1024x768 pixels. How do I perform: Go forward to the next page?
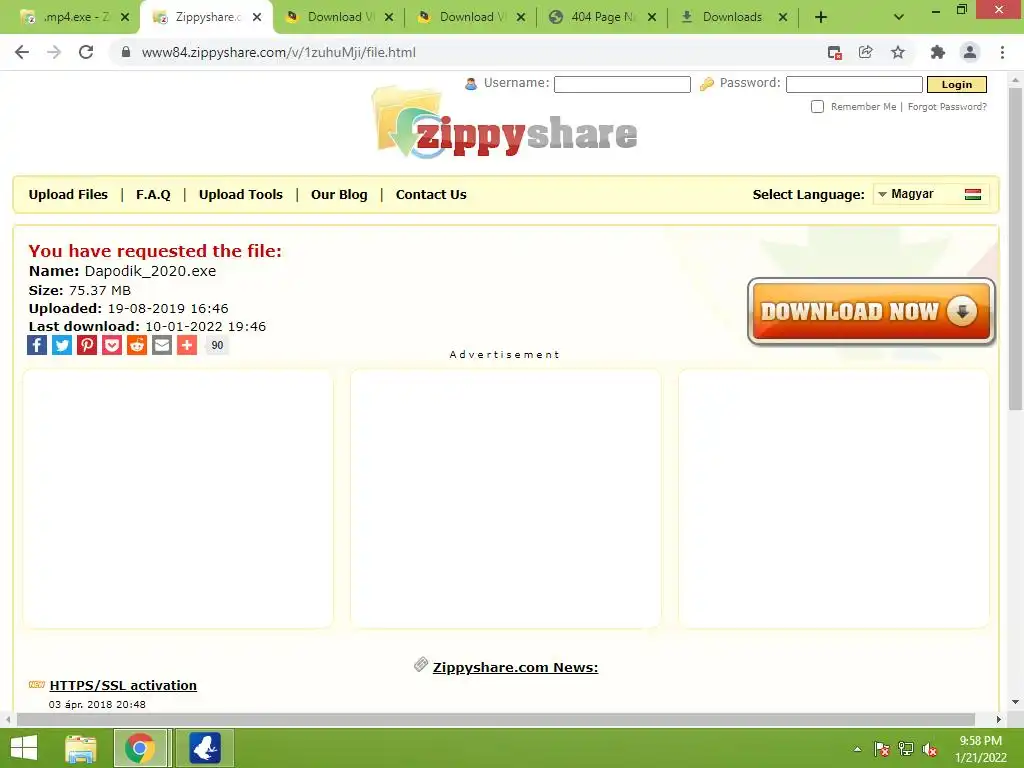click(54, 52)
